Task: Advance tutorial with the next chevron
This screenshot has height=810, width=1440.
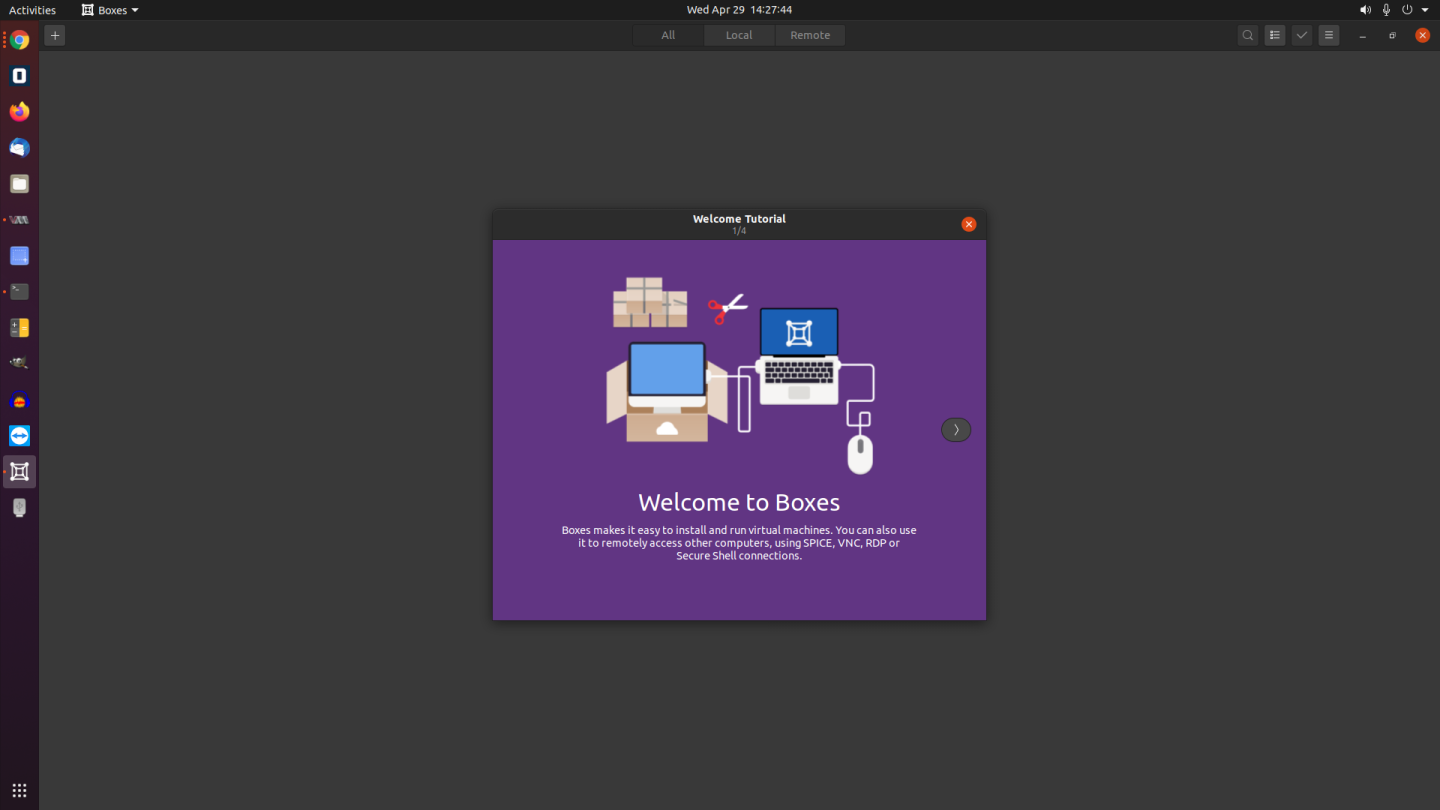Action: click(x=955, y=429)
